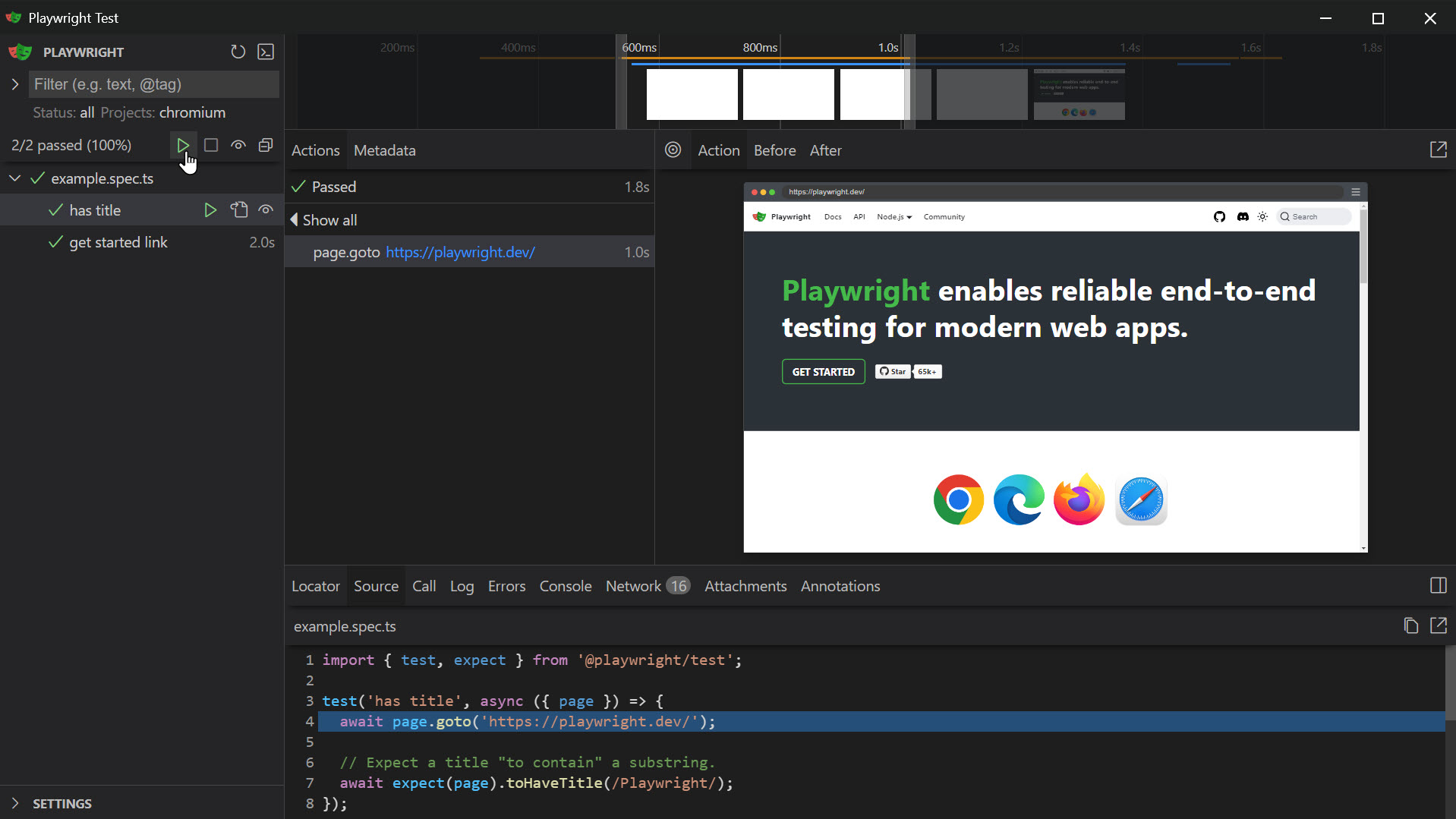Open snapshot in a new tab
1456x819 pixels.
click(1438, 150)
